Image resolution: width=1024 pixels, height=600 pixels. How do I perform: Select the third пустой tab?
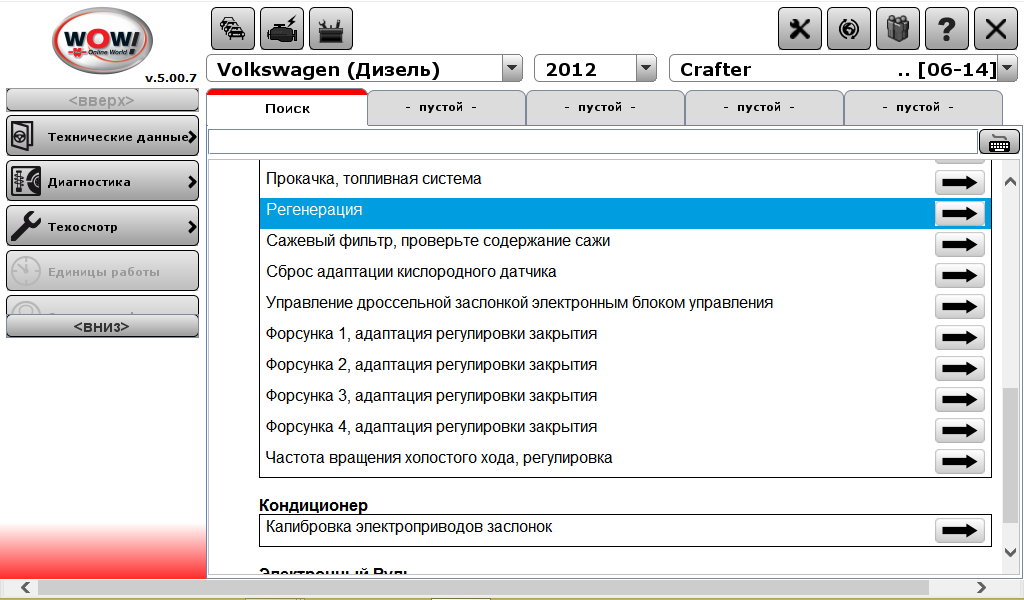coord(765,107)
